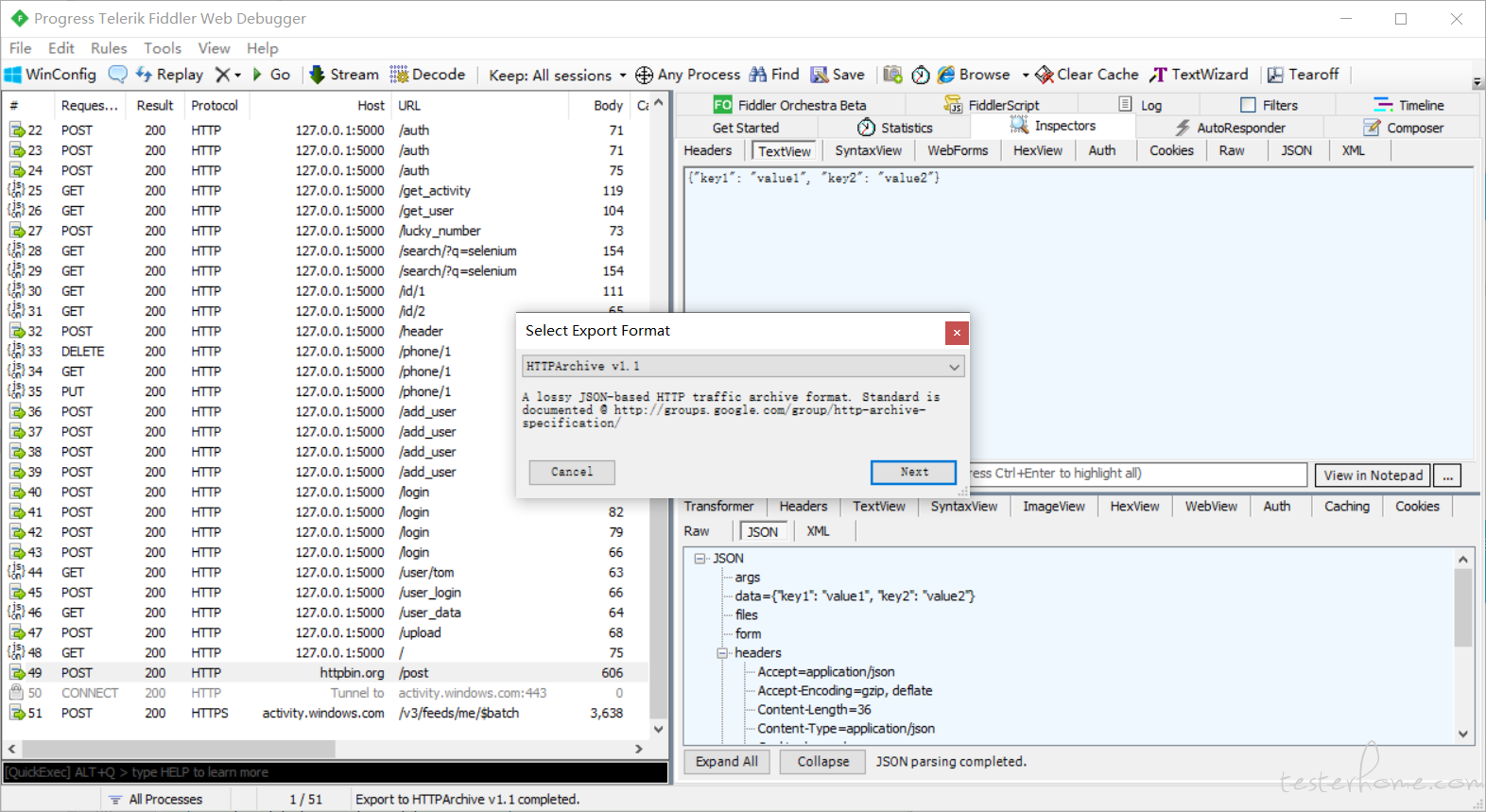
Task: Click View in Notepad button
Action: [1373, 475]
